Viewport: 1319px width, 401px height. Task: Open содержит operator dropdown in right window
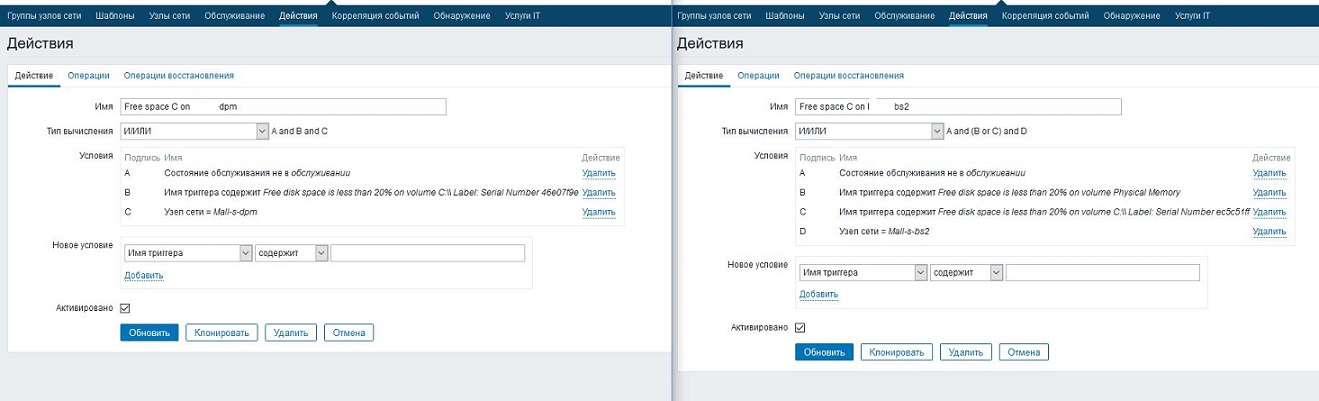[x=967, y=272]
